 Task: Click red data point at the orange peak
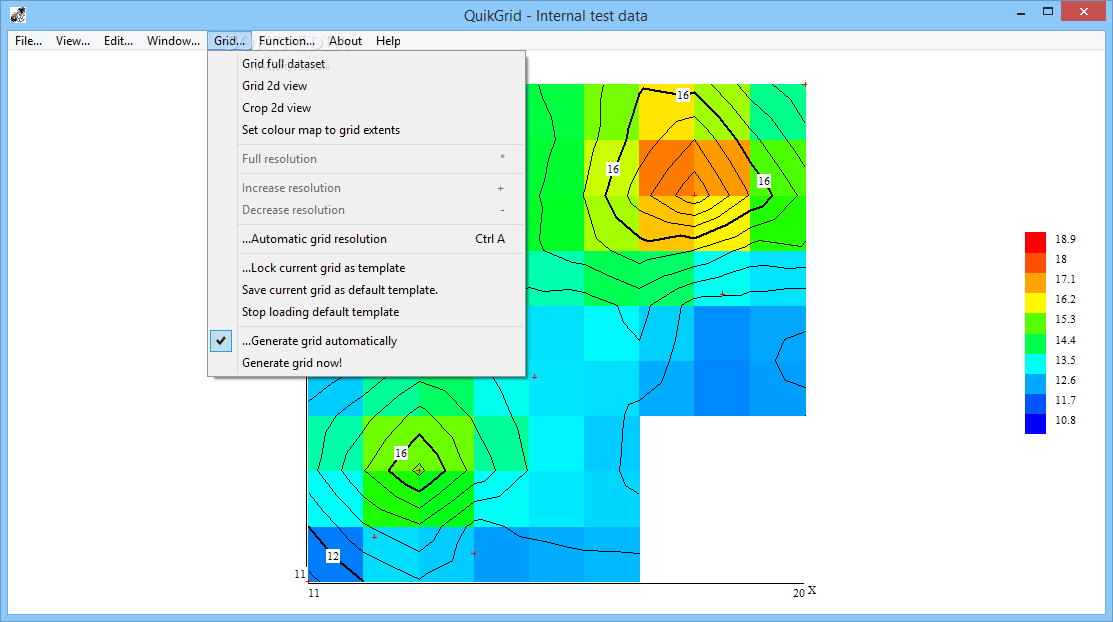(x=693, y=195)
